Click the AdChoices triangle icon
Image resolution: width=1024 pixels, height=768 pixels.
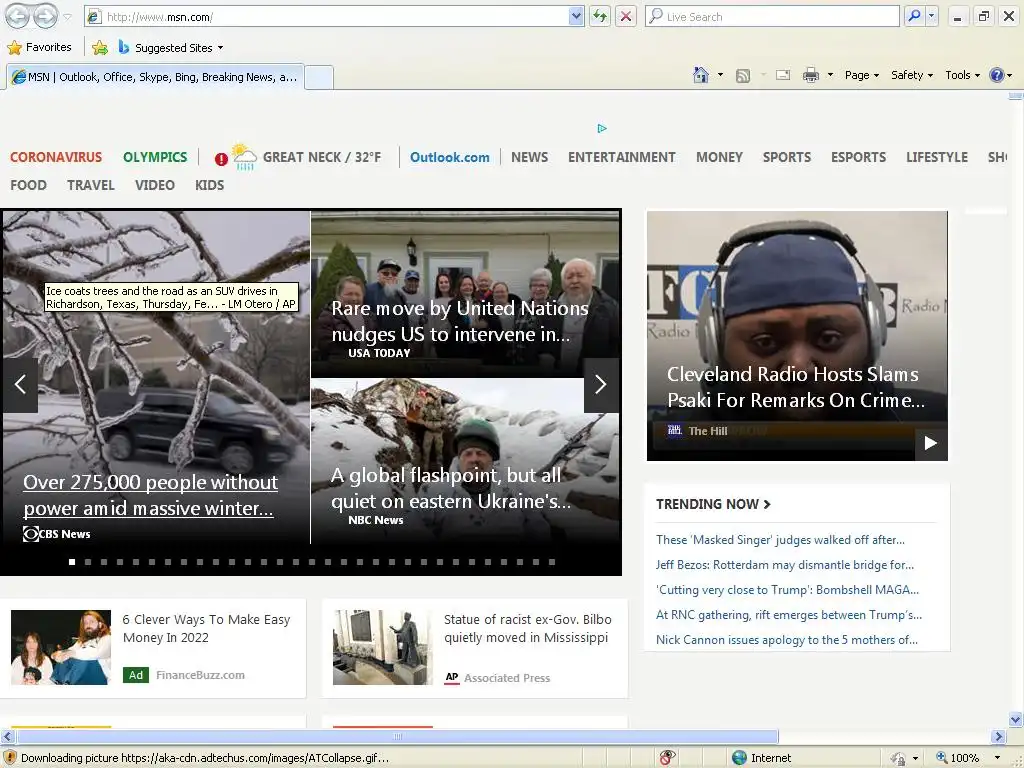pos(602,129)
